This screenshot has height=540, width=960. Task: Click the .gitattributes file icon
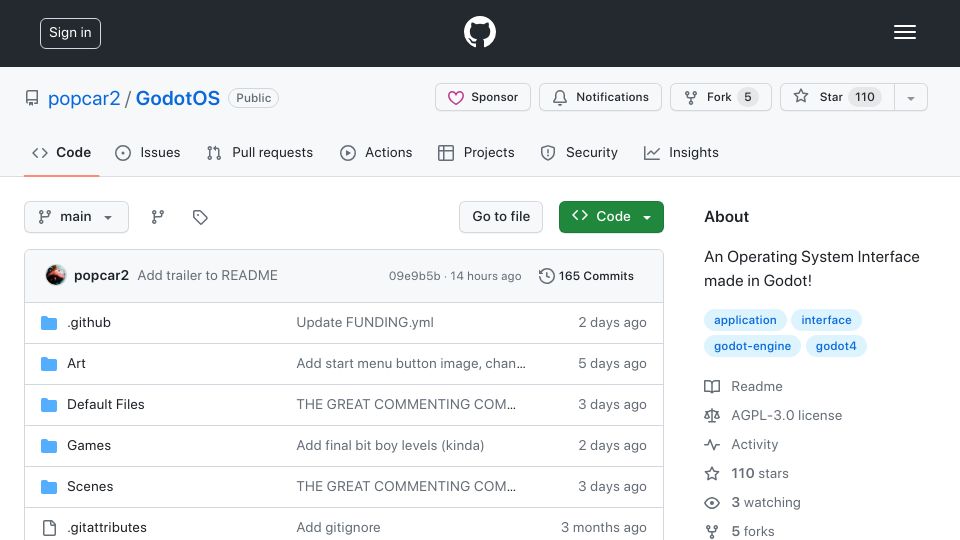point(49,528)
